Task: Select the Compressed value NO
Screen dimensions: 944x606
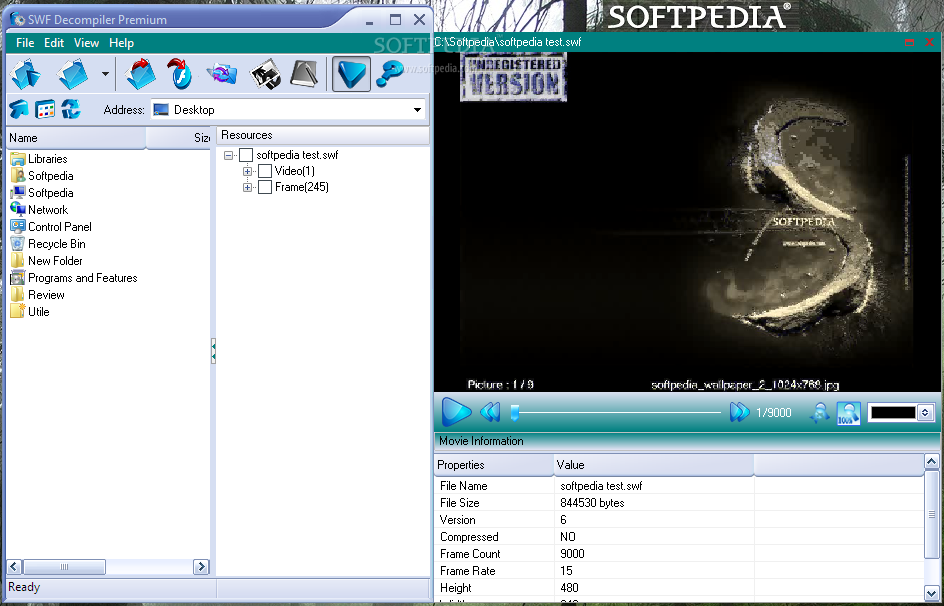Action: pos(568,537)
